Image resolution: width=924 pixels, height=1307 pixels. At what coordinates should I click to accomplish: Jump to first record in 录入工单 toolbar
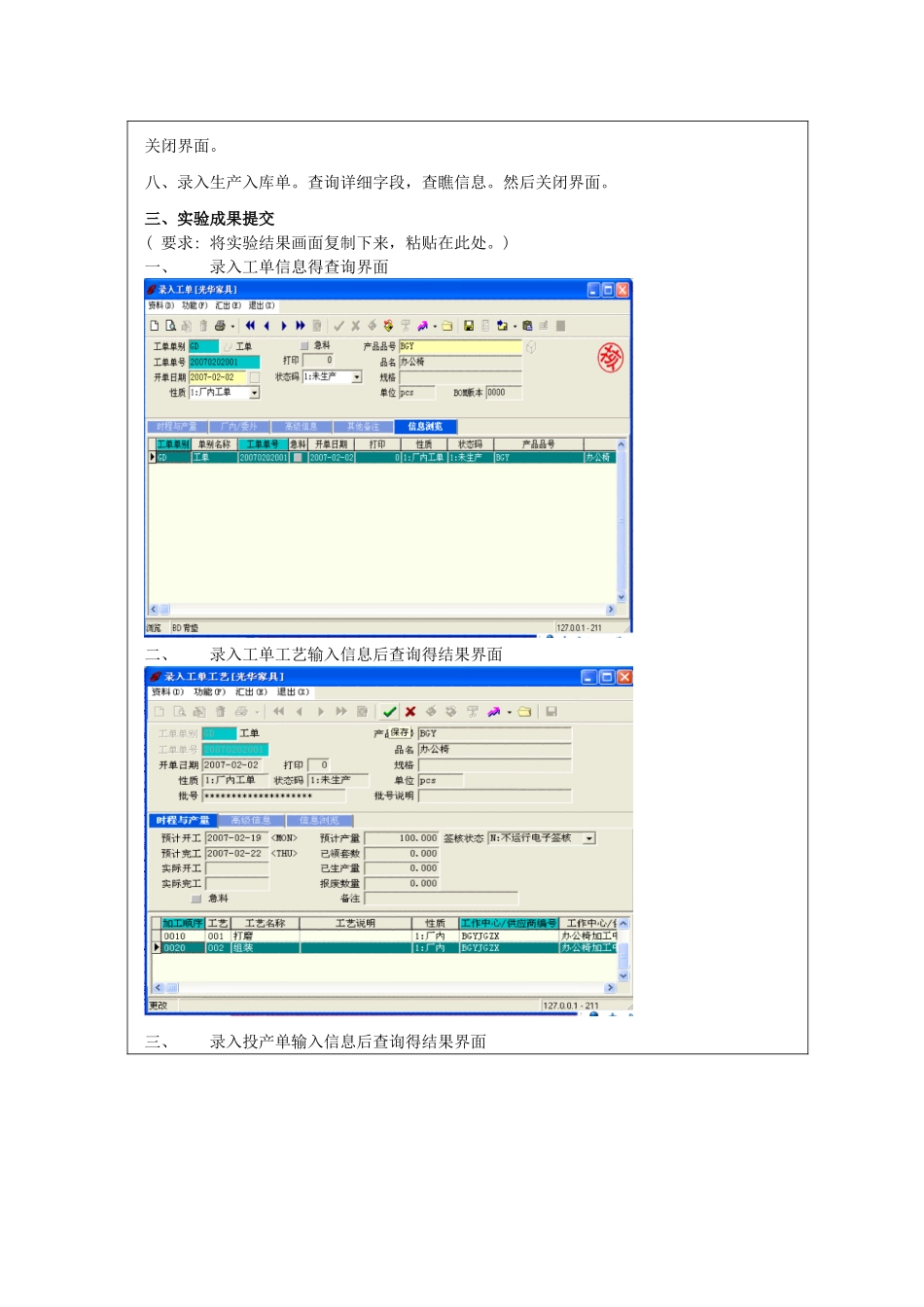tap(250, 326)
